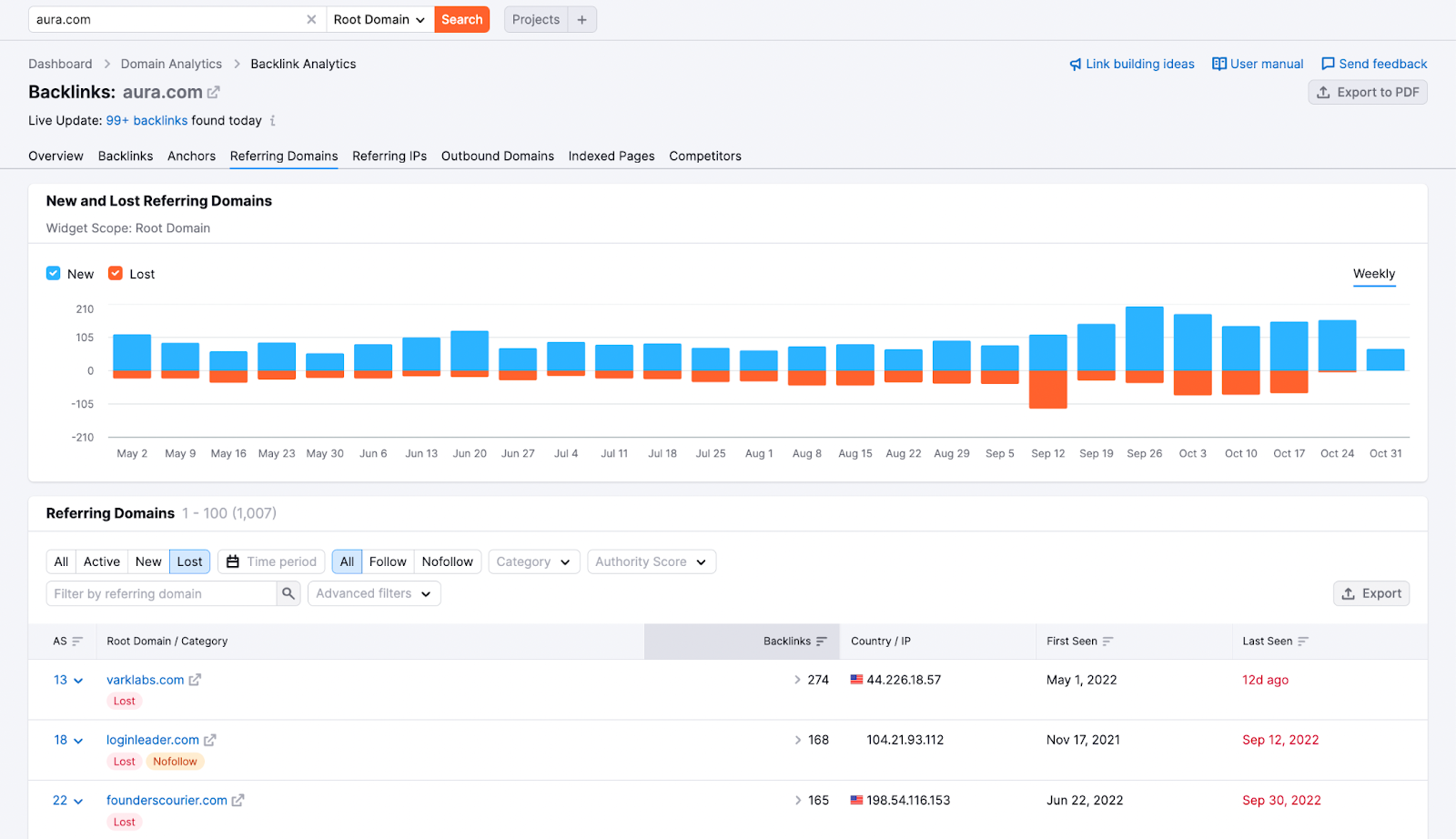Uncheck the Lost series checkbox
Screen dimensions: 1456x839
116,274
